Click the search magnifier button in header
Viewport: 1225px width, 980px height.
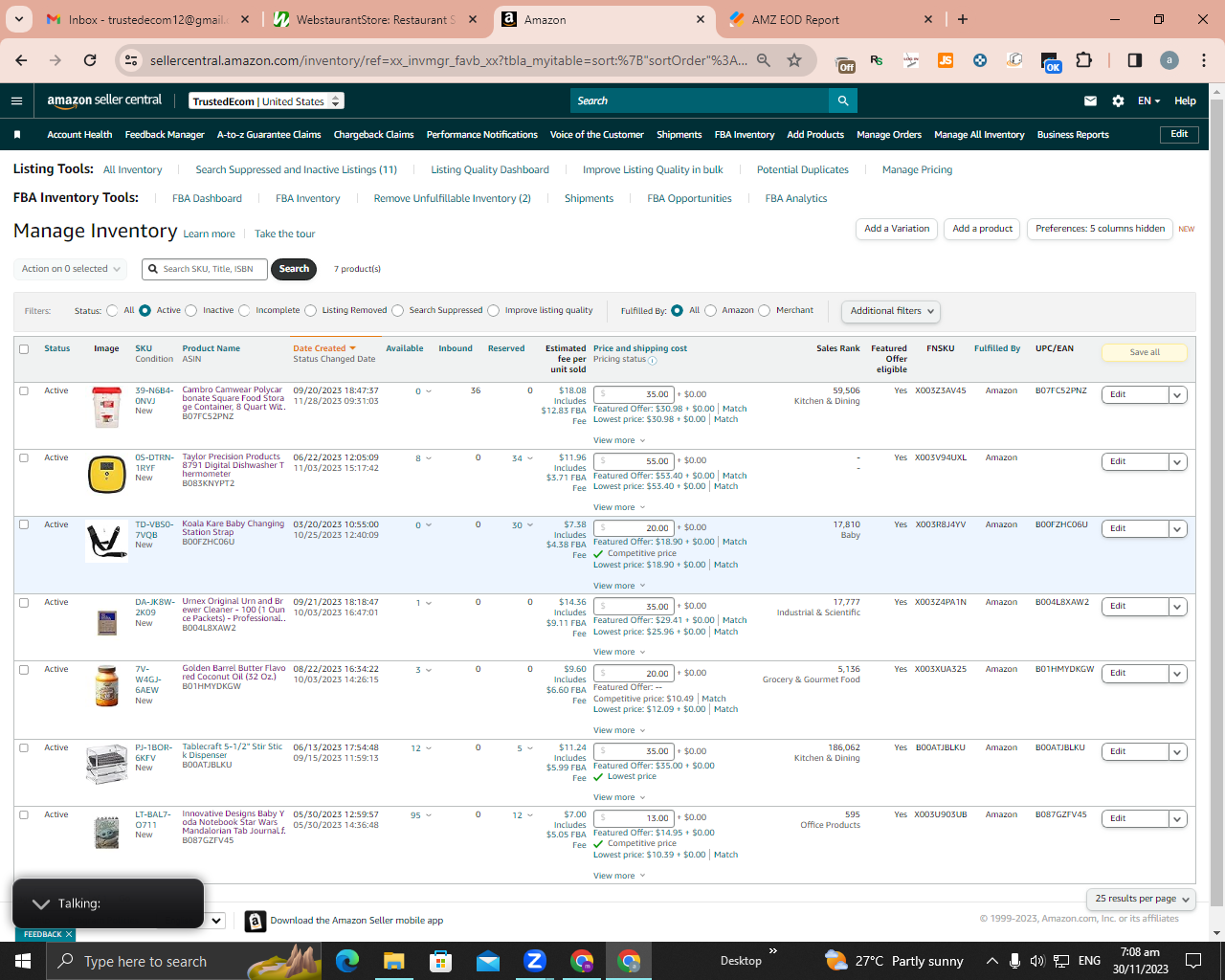tap(843, 100)
